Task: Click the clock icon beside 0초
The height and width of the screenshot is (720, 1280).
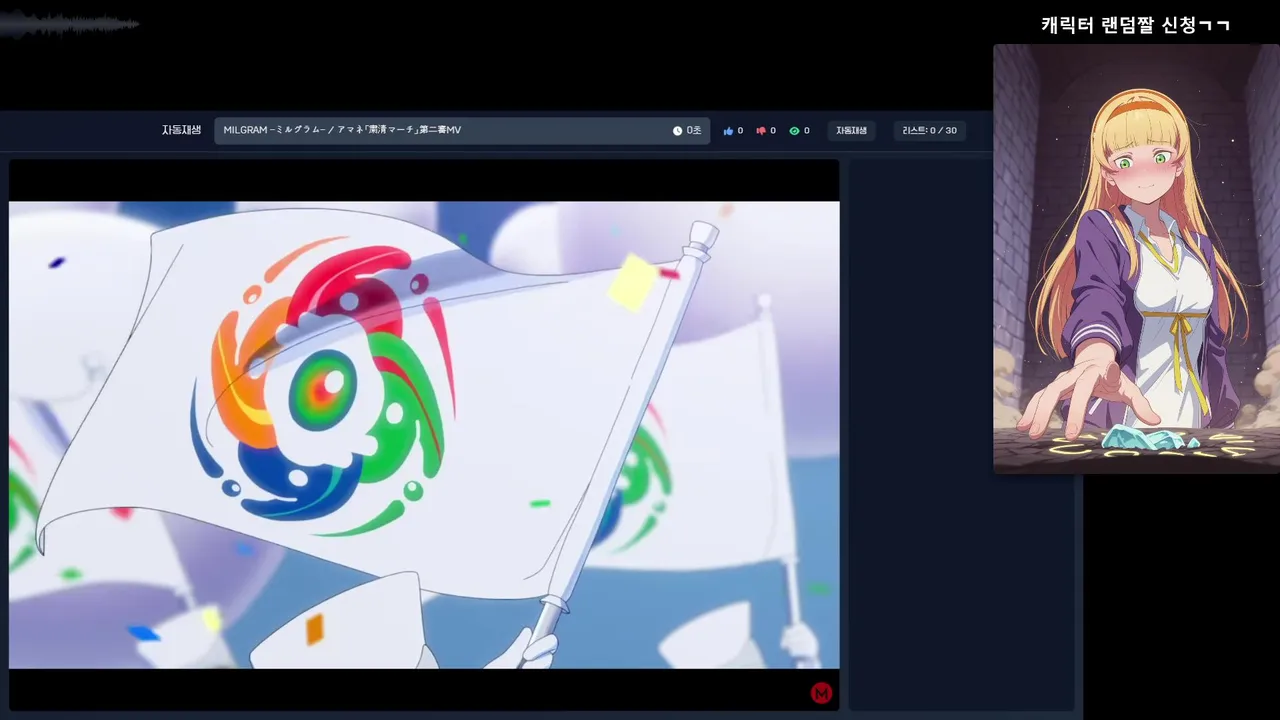Action: (677, 131)
